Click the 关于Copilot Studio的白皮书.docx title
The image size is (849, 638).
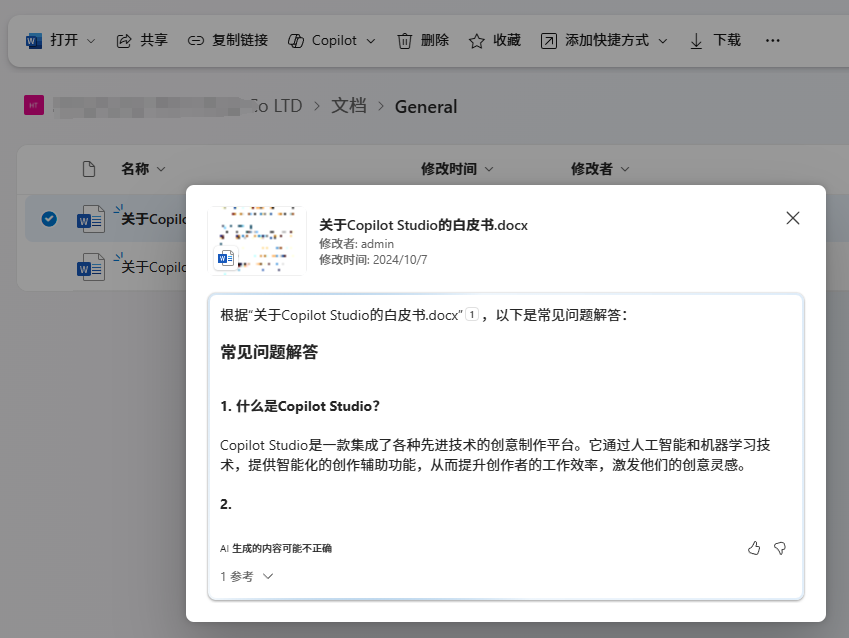click(x=423, y=225)
